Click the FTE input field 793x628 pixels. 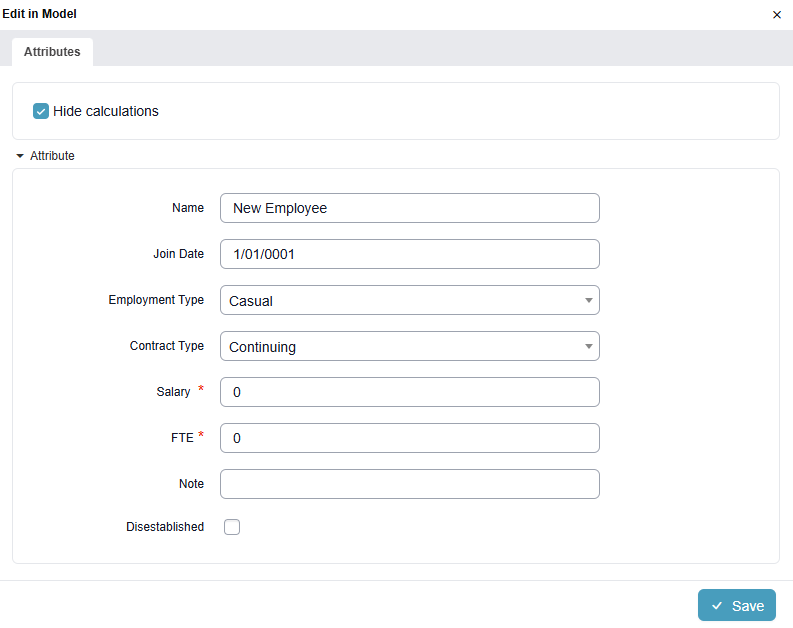click(x=410, y=438)
